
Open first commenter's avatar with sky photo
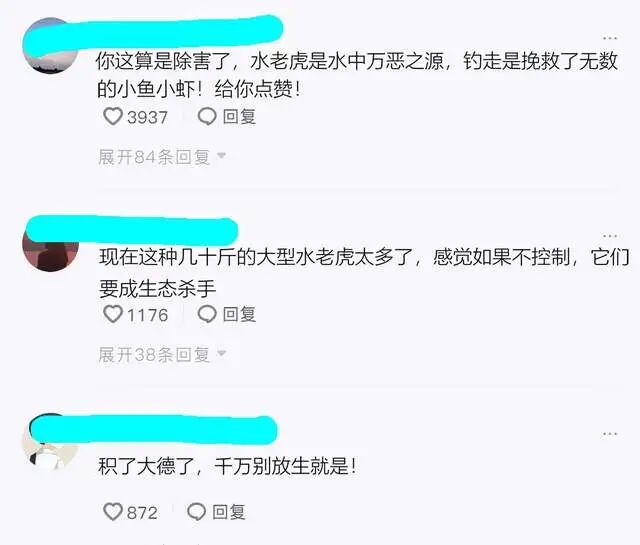coord(51,46)
